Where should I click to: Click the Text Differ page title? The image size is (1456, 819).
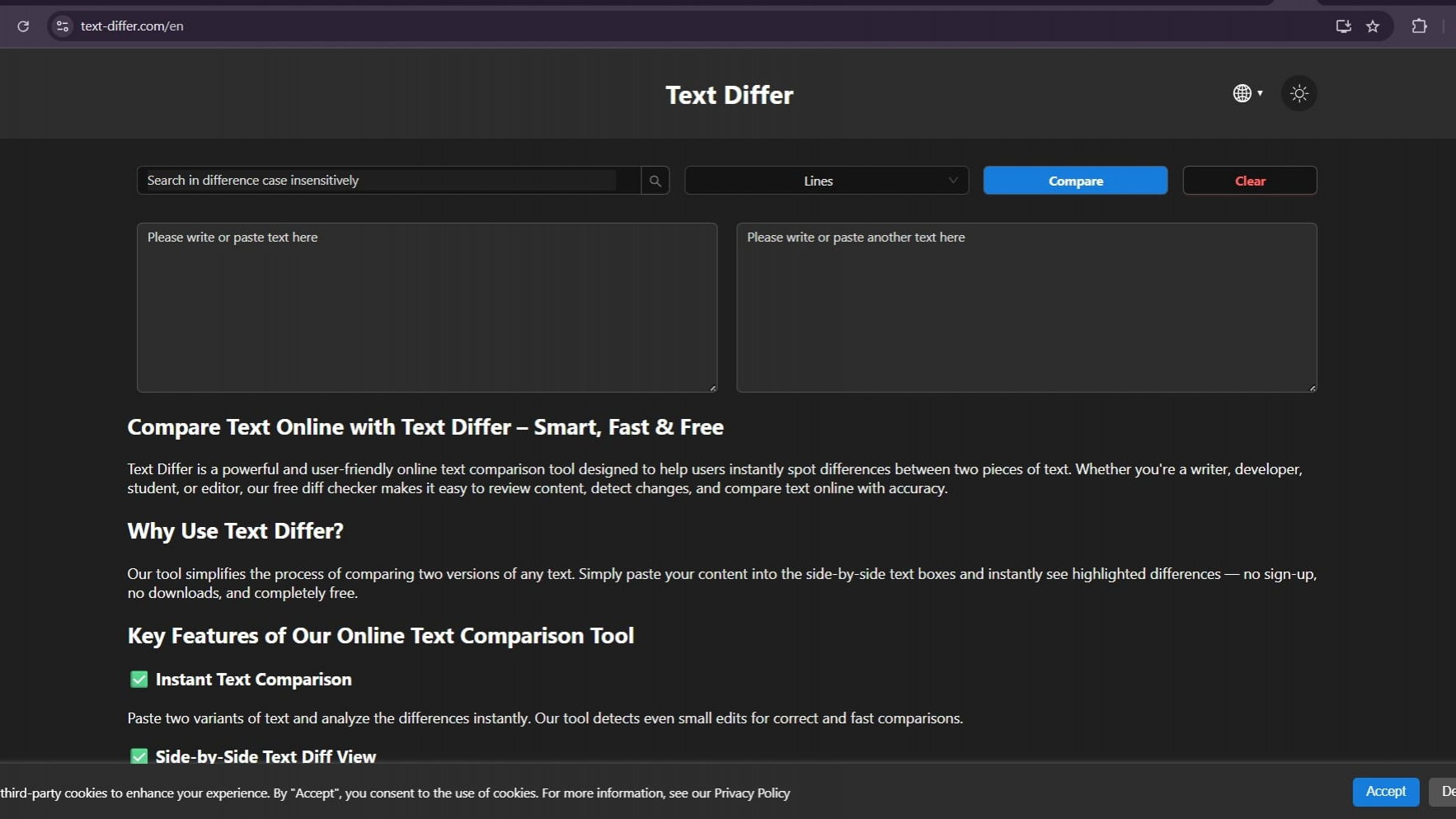pyautogui.click(x=729, y=95)
